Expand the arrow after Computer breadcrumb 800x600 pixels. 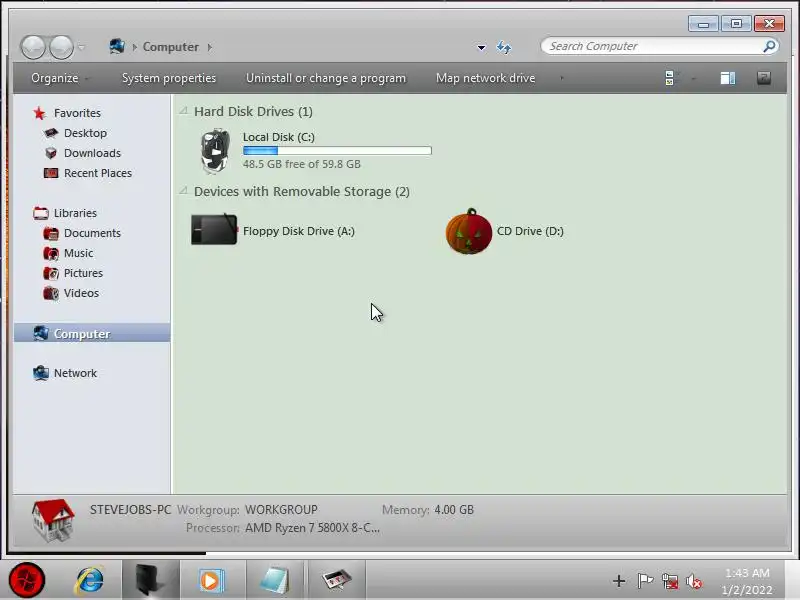pyautogui.click(x=210, y=47)
